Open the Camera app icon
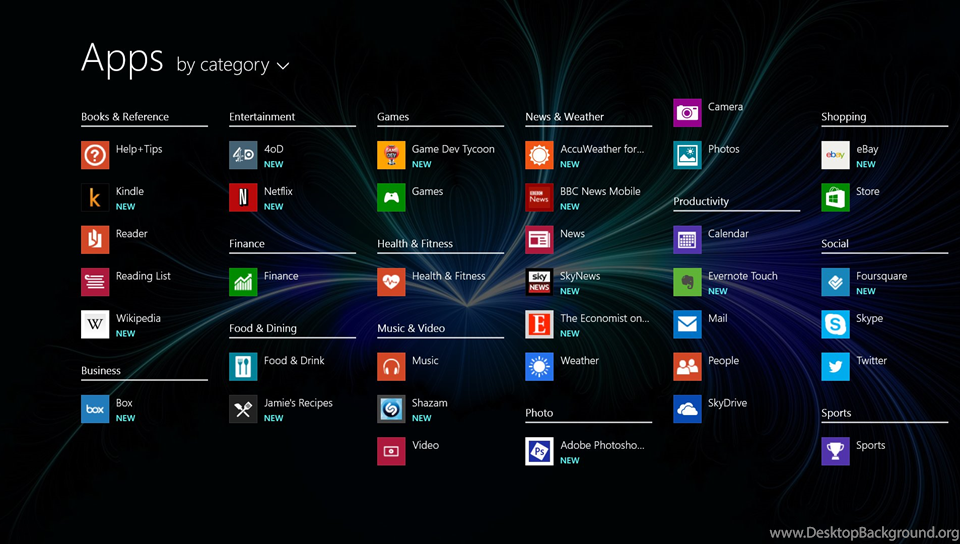The height and width of the screenshot is (544, 960). pyautogui.click(x=688, y=113)
